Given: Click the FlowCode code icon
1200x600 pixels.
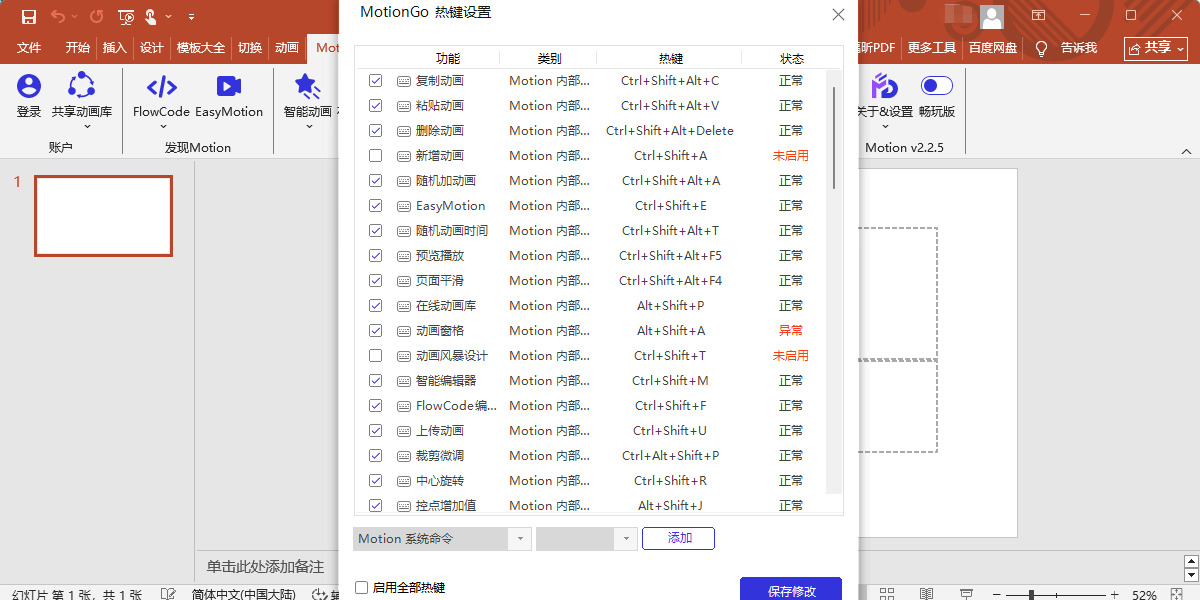Looking at the screenshot, I should click(161, 86).
